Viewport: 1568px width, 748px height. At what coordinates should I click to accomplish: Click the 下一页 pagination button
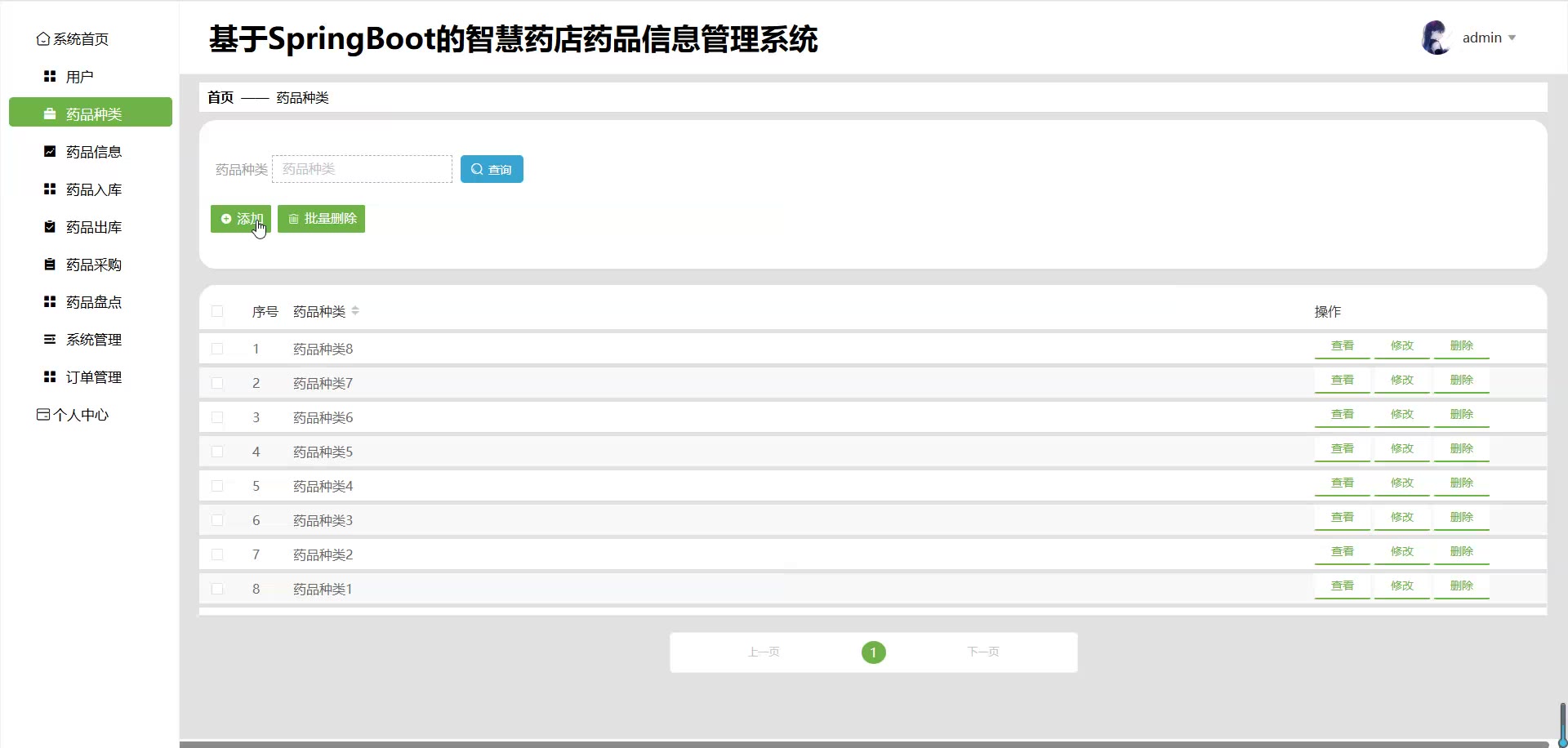[983, 652]
